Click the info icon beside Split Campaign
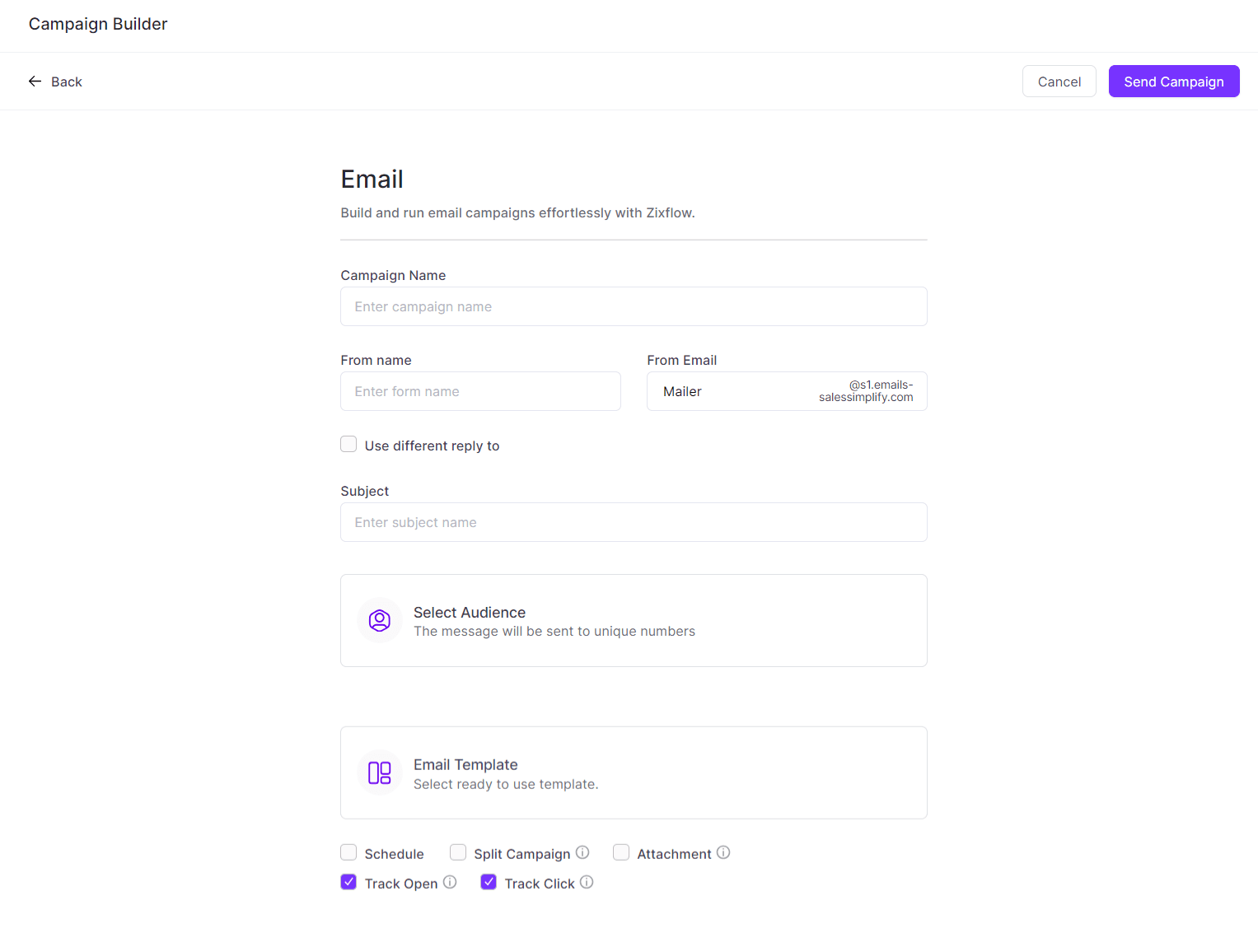The image size is (1258, 952). coord(582,852)
